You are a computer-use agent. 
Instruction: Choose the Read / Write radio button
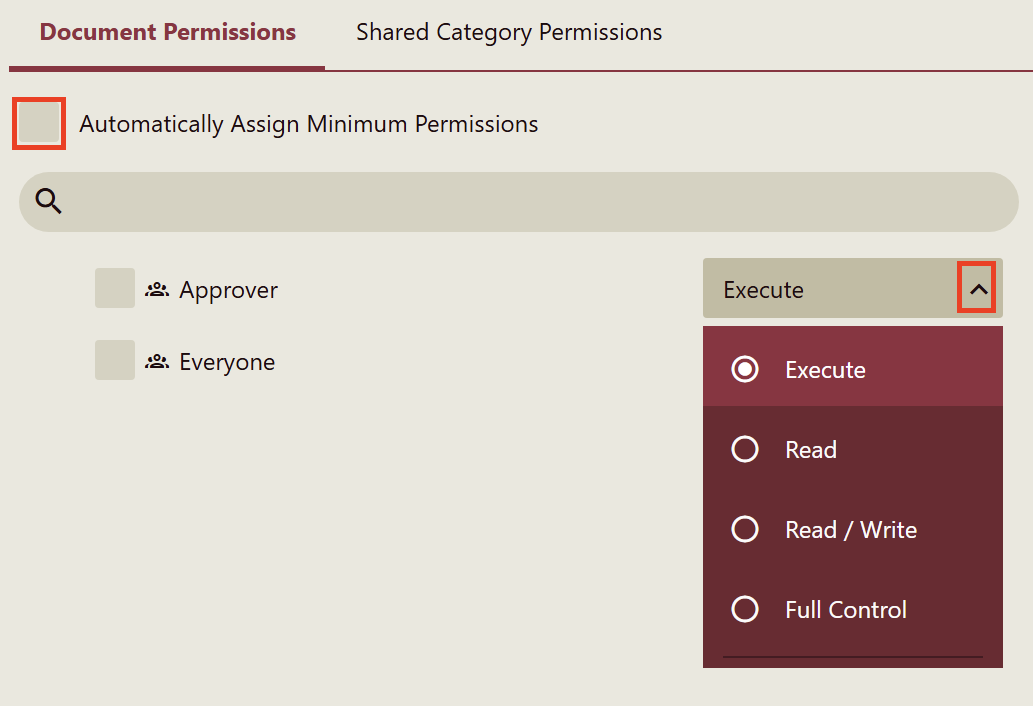[x=745, y=529]
